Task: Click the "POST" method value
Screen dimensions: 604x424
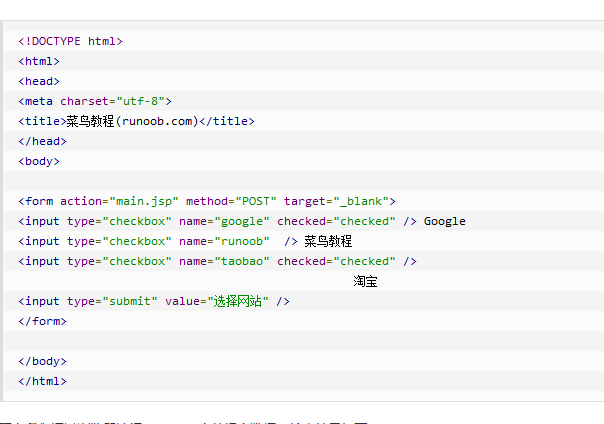Action: 256,201
